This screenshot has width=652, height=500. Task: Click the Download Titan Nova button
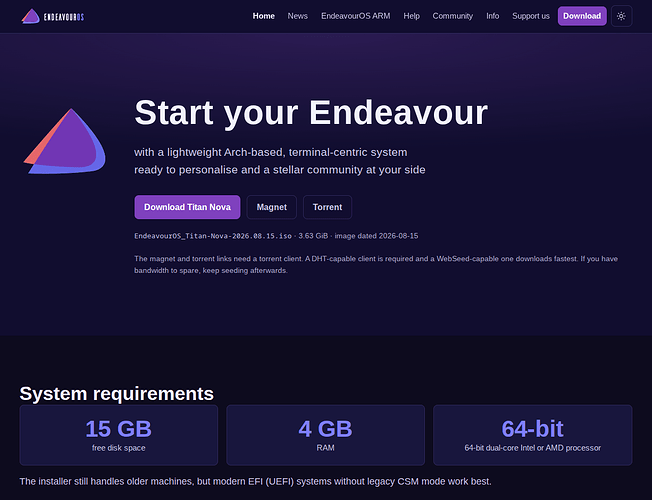(187, 207)
